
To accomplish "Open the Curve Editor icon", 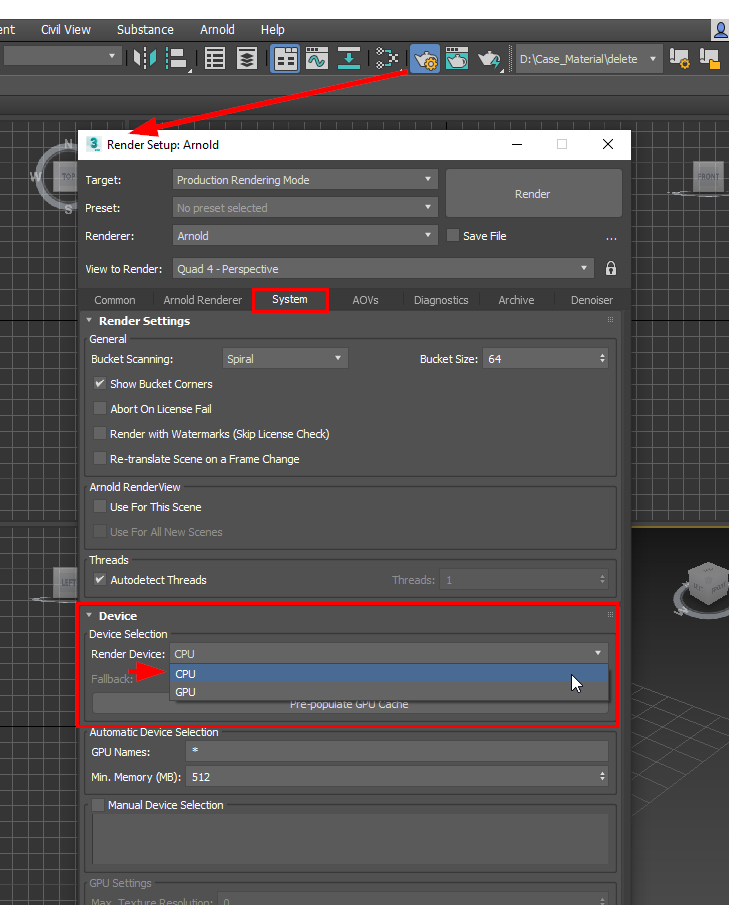I will click(x=317, y=58).
